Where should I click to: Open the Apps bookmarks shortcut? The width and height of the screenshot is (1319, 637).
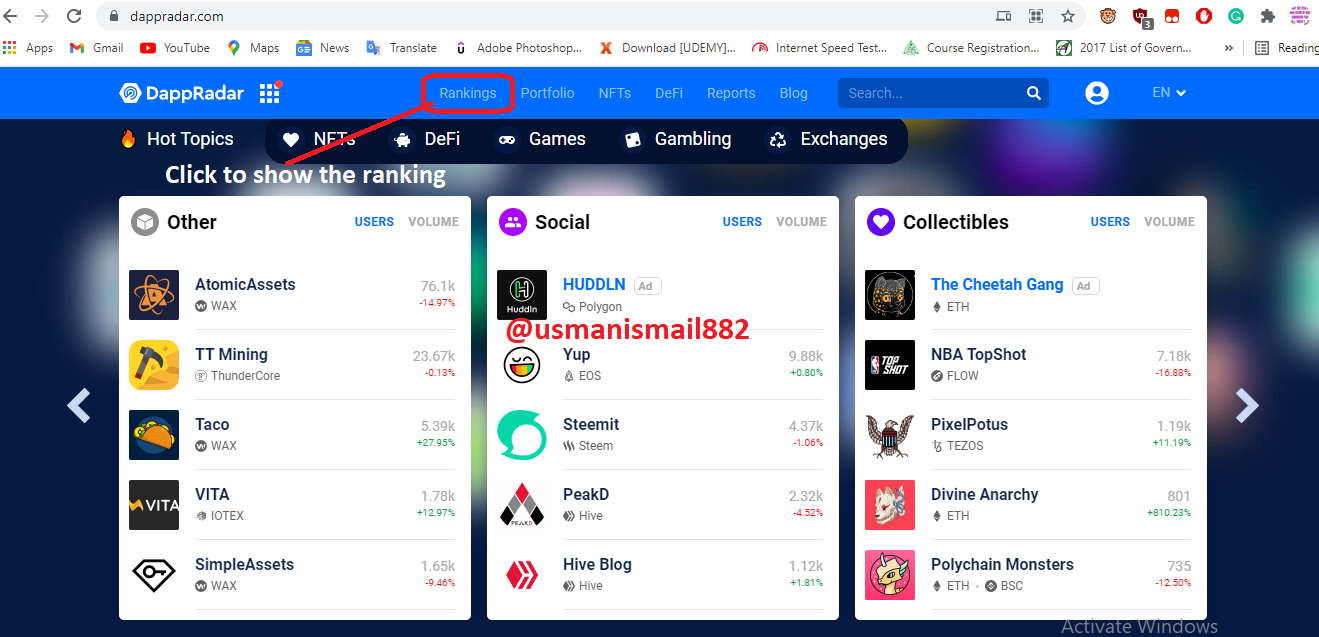[28, 48]
